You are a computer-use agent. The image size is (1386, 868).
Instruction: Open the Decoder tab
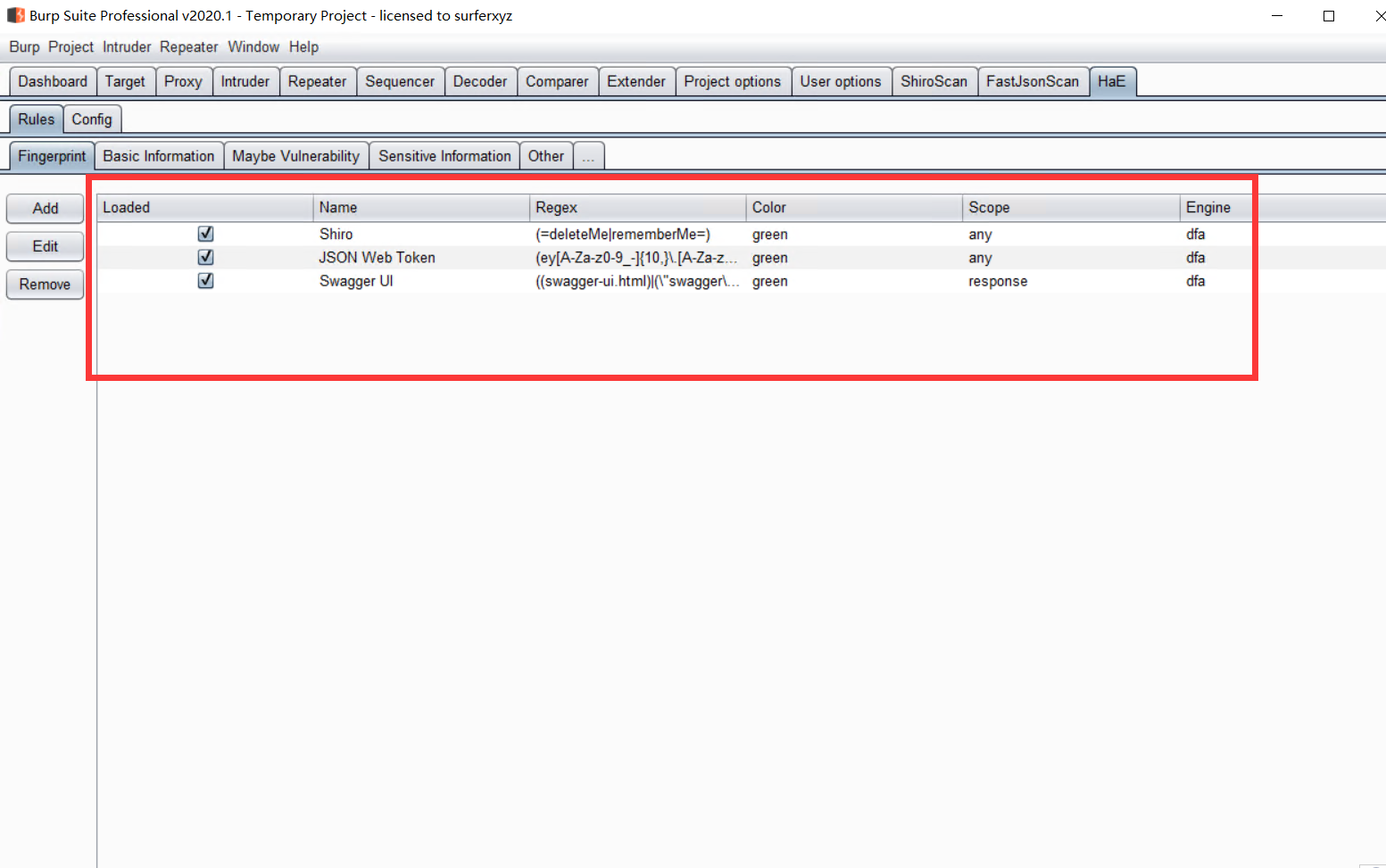pyautogui.click(x=480, y=81)
